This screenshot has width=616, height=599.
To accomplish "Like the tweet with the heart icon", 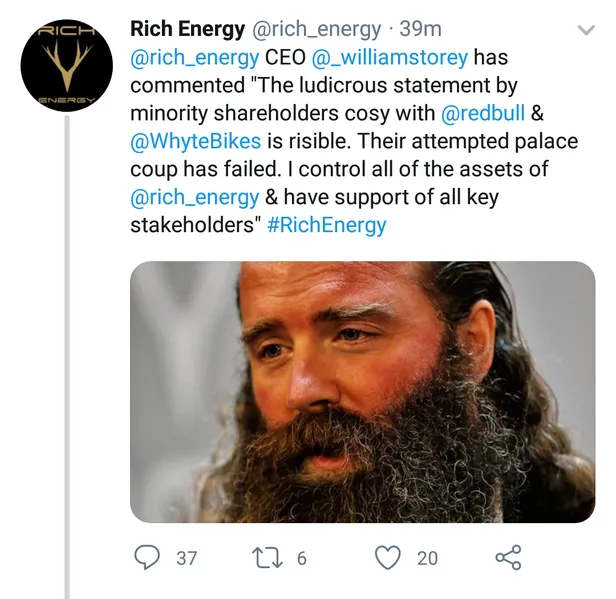I will 388,557.
